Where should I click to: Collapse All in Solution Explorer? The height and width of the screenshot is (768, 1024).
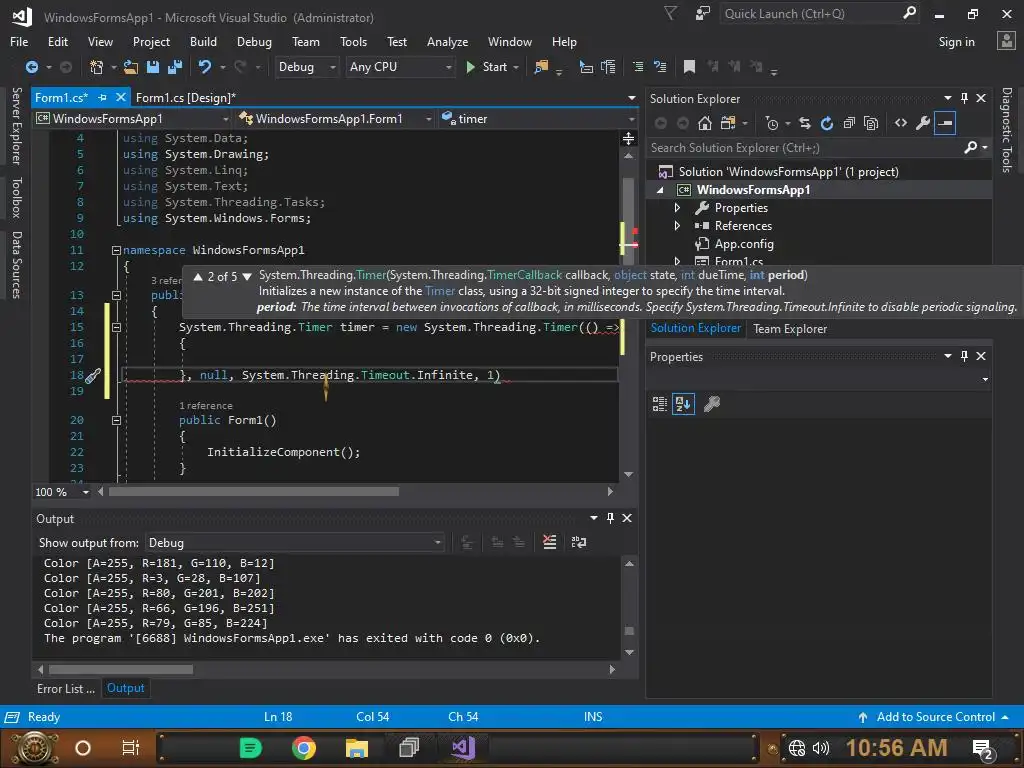[x=849, y=123]
